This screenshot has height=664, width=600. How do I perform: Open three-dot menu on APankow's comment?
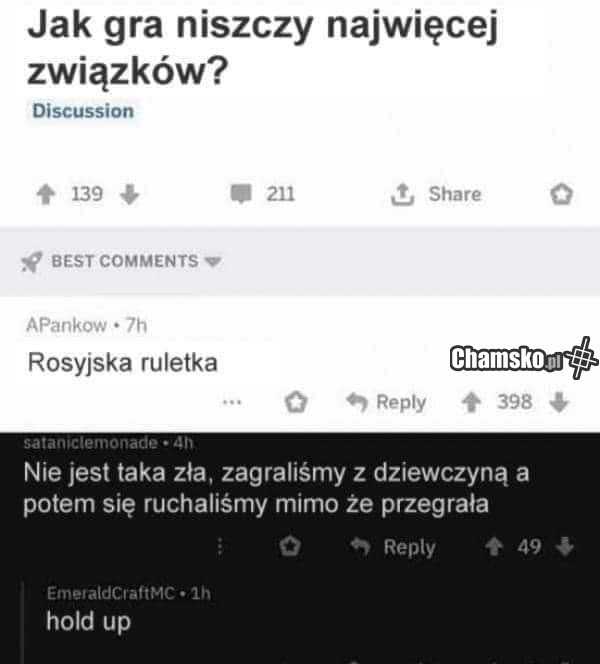[x=232, y=402]
